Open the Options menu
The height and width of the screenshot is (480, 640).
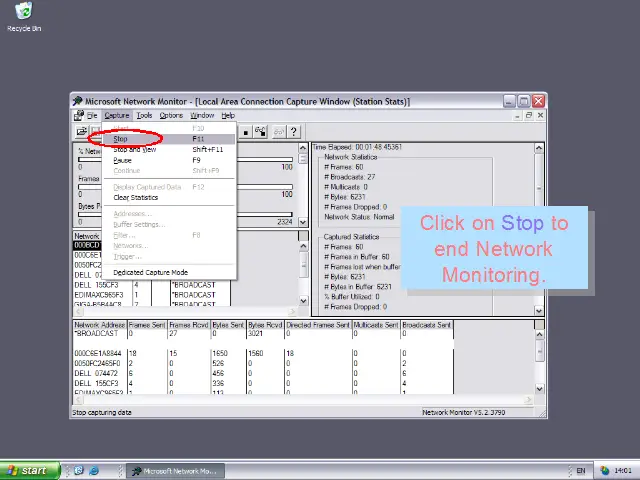[x=171, y=116]
